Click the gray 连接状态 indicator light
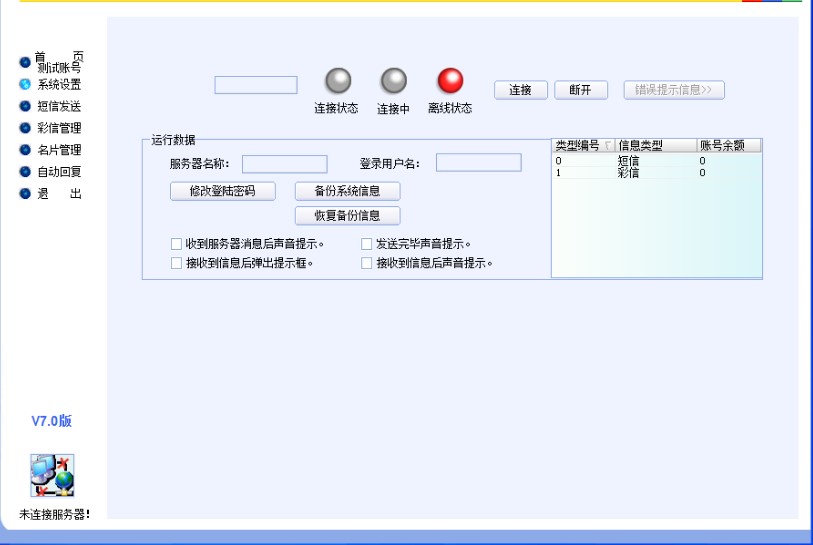This screenshot has width=813, height=545. [x=338, y=80]
